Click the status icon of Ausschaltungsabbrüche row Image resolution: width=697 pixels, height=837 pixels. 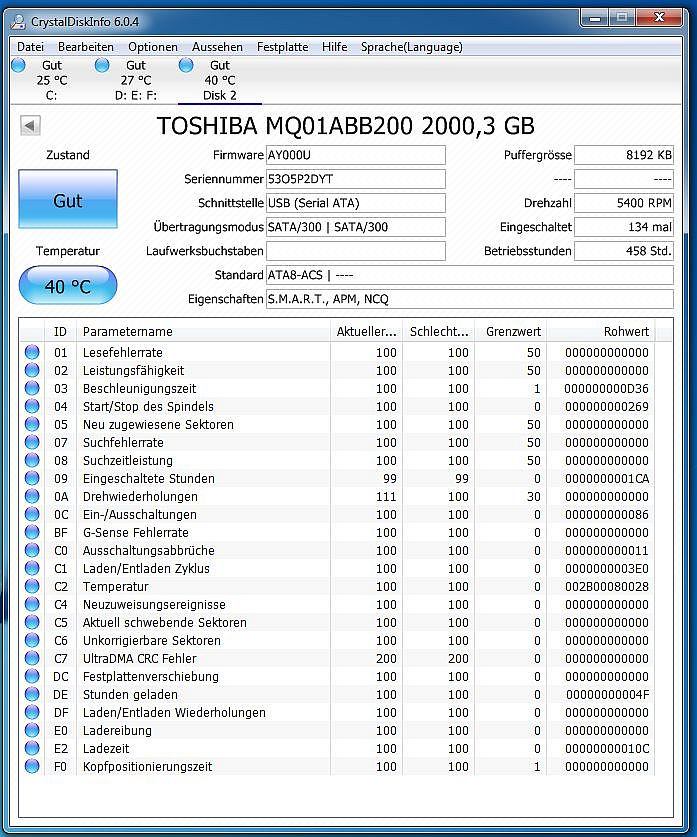(x=32, y=550)
